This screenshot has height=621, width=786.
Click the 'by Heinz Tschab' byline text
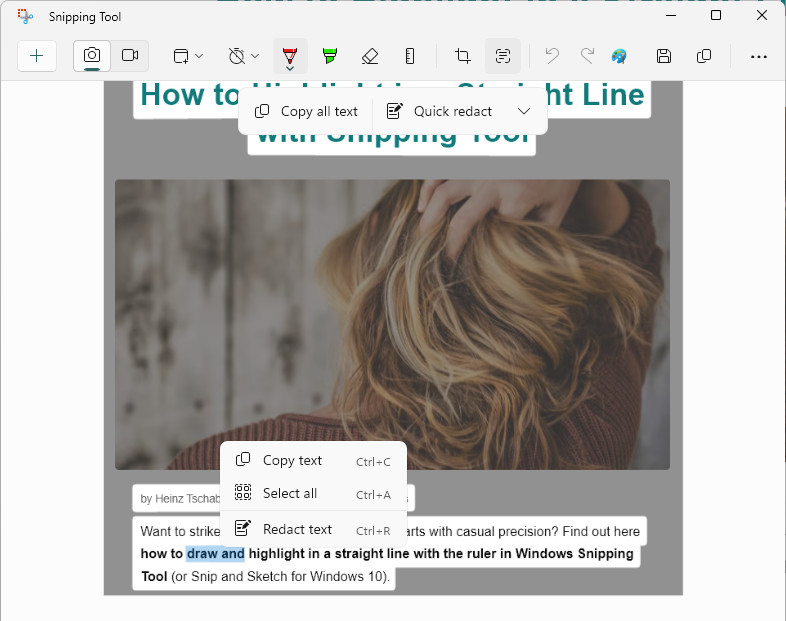pos(180,499)
